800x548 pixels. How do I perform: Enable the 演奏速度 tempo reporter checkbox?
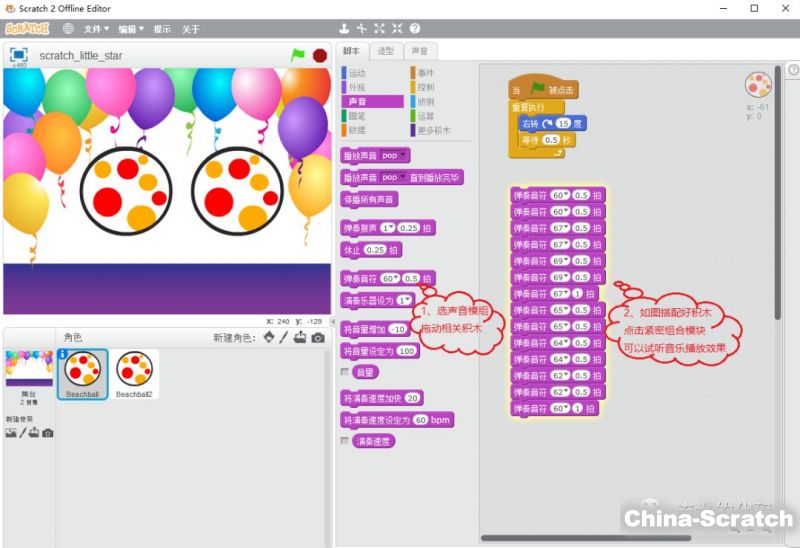pos(345,440)
